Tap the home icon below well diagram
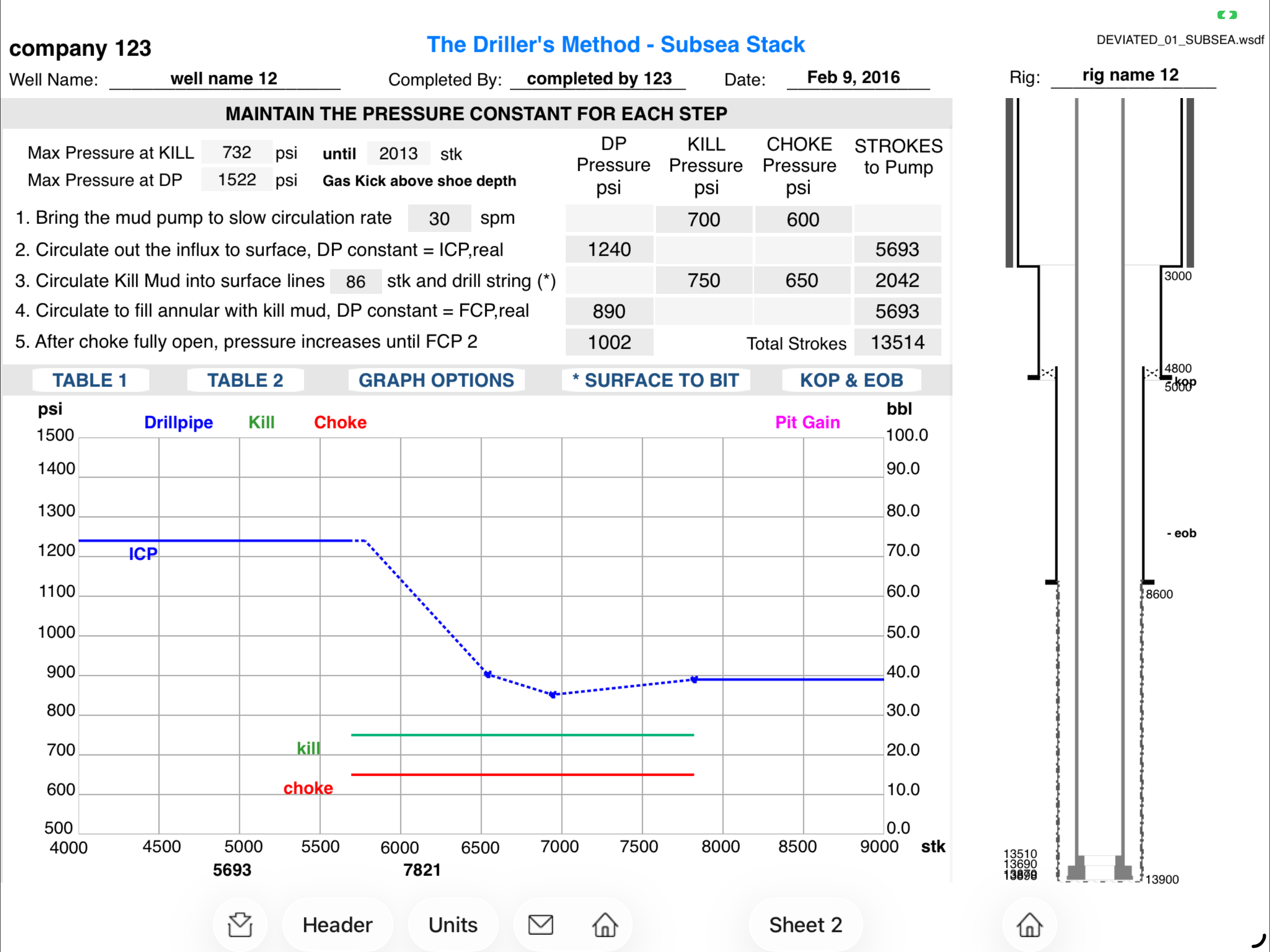Viewport: 1270px width, 952px height. 1030,925
